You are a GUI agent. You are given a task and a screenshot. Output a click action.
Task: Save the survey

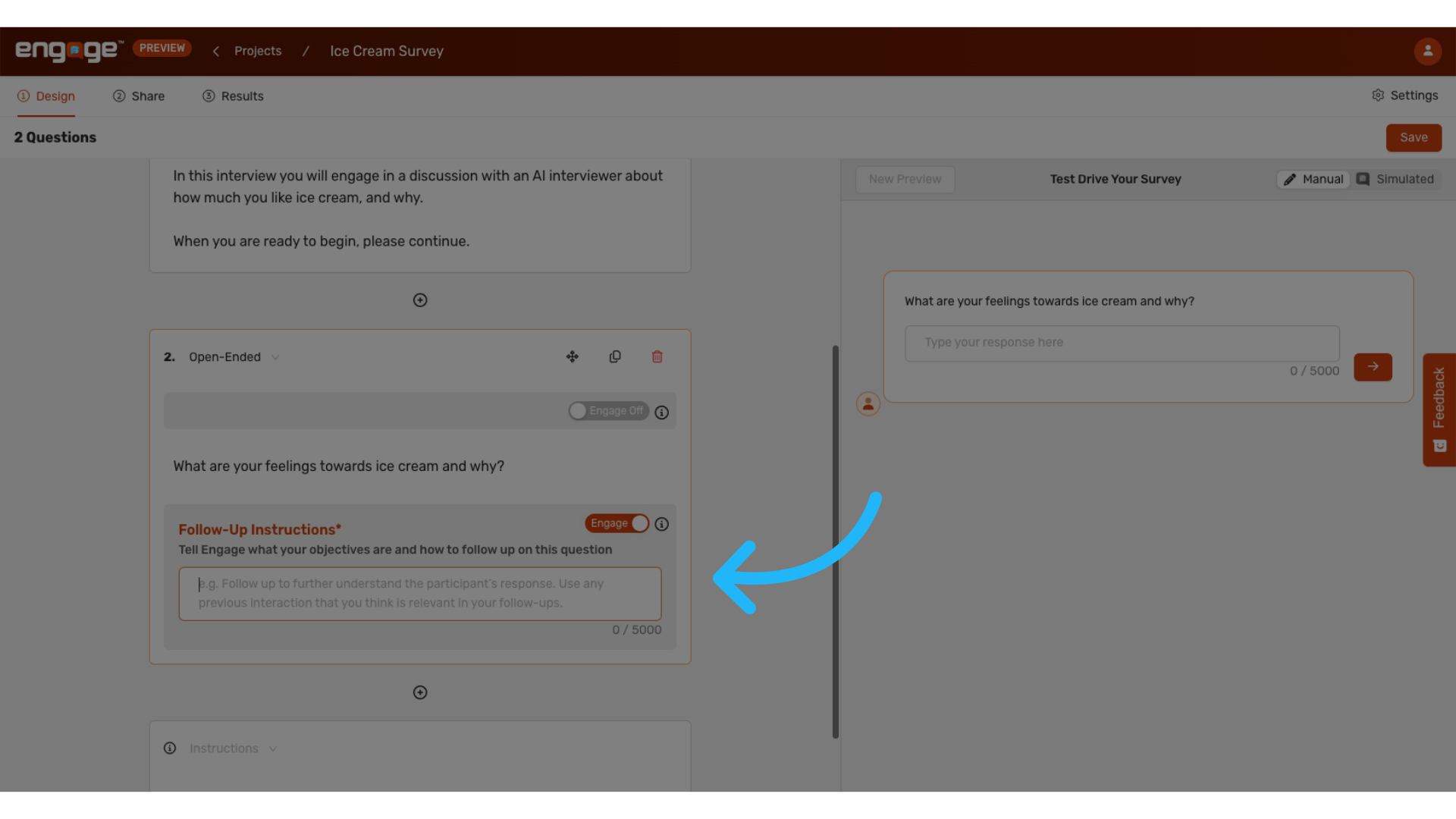(1414, 138)
